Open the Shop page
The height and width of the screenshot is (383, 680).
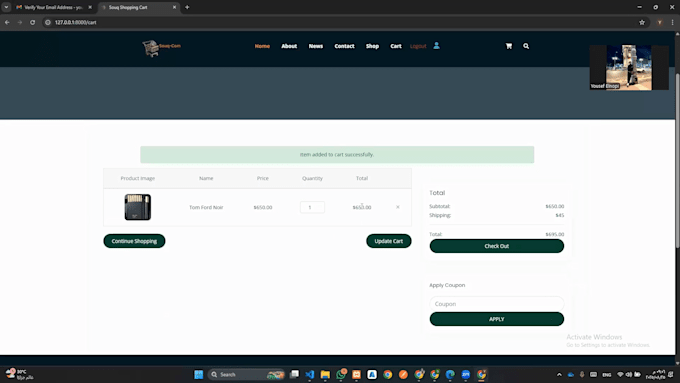click(x=372, y=46)
